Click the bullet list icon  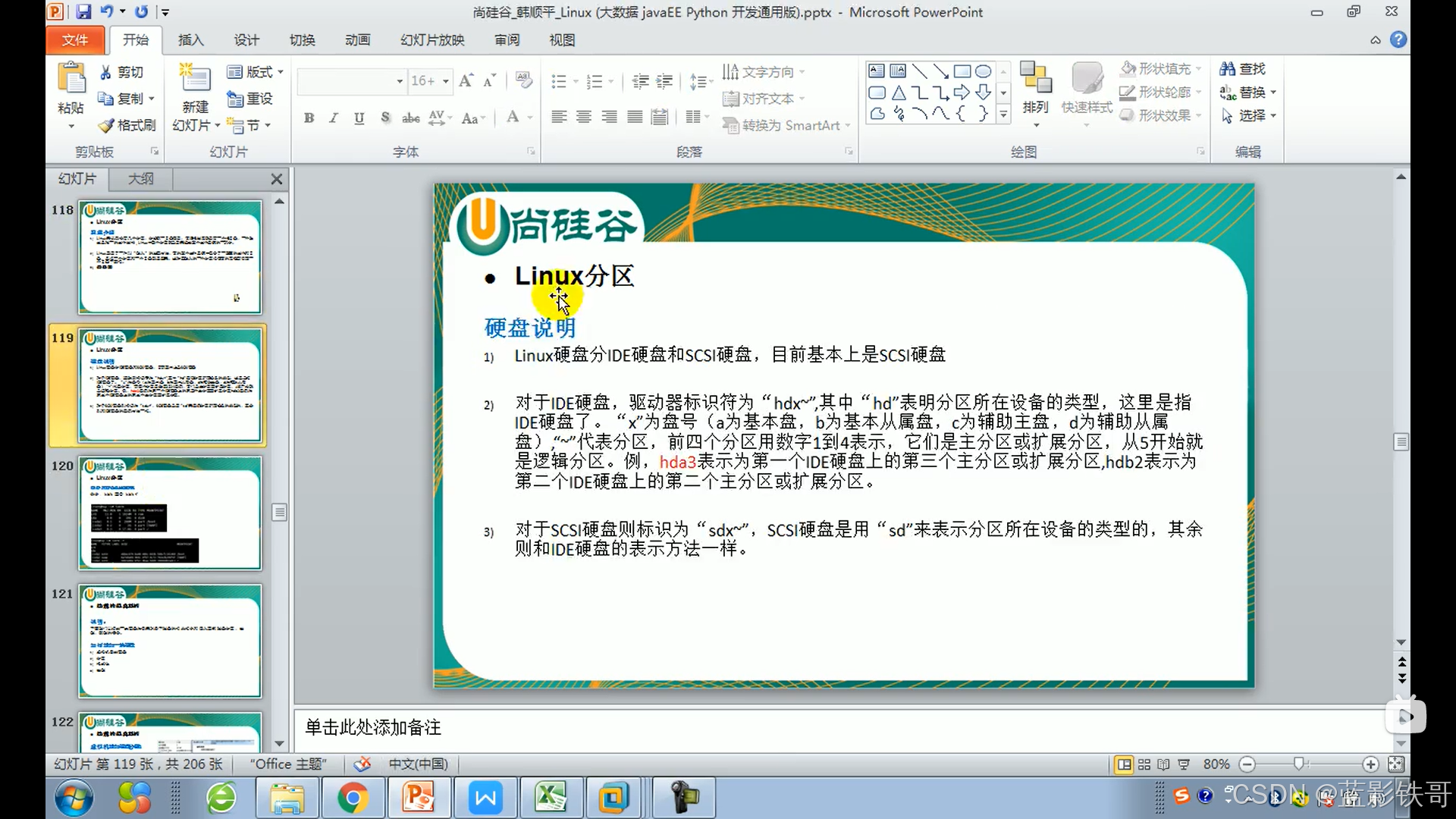coord(559,81)
